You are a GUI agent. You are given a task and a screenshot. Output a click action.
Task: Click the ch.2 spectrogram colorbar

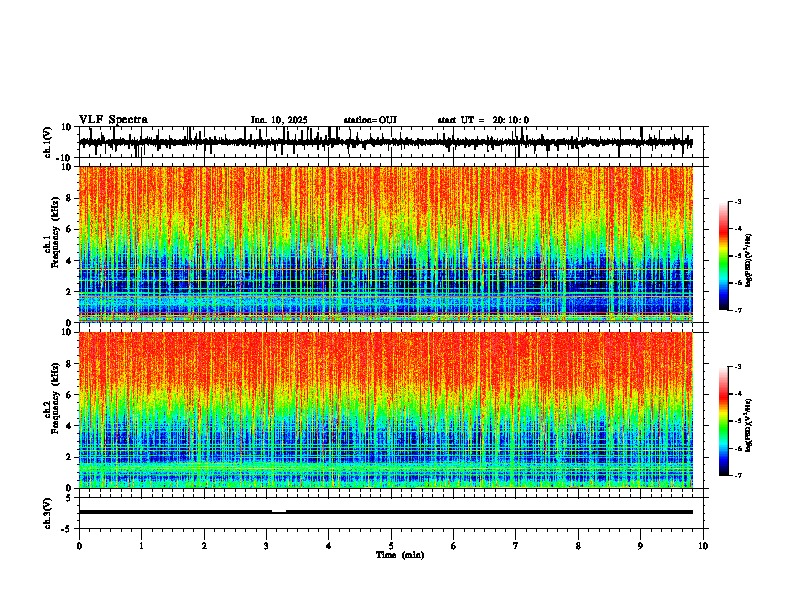pos(724,421)
